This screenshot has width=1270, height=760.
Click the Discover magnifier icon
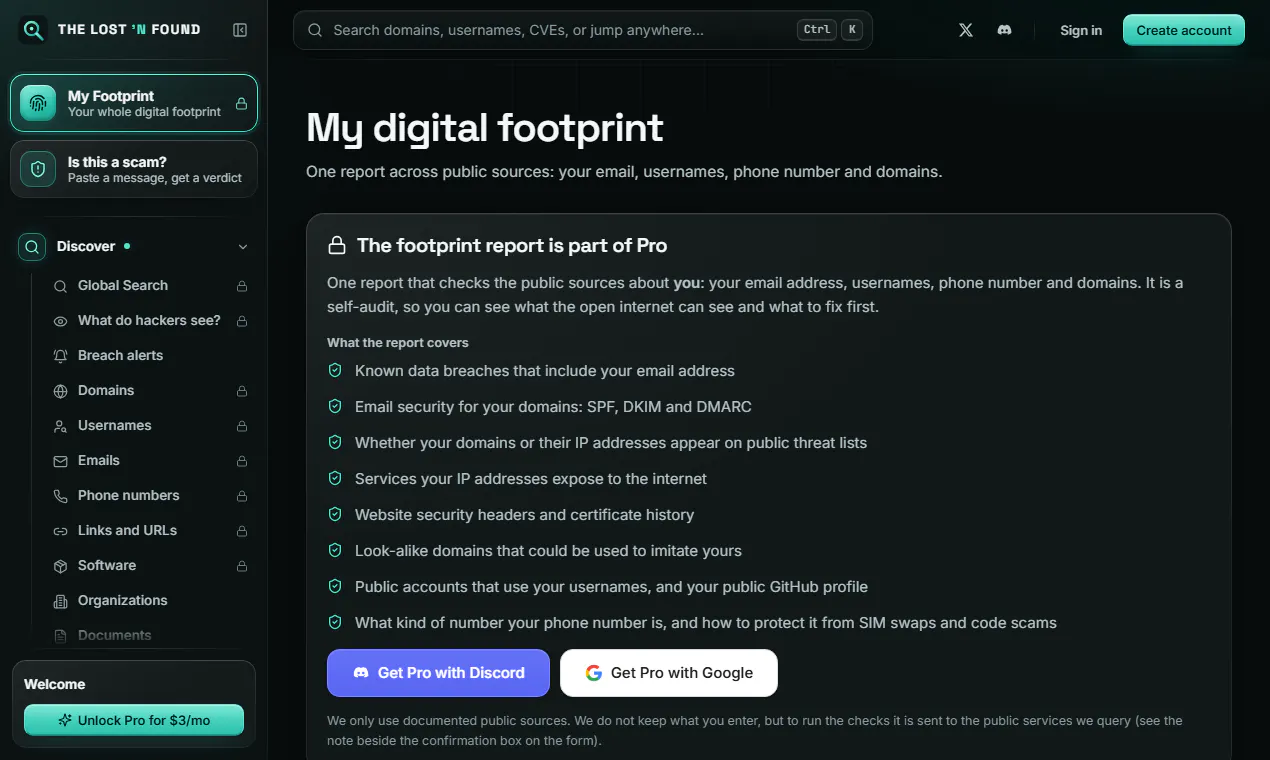(x=32, y=246)
